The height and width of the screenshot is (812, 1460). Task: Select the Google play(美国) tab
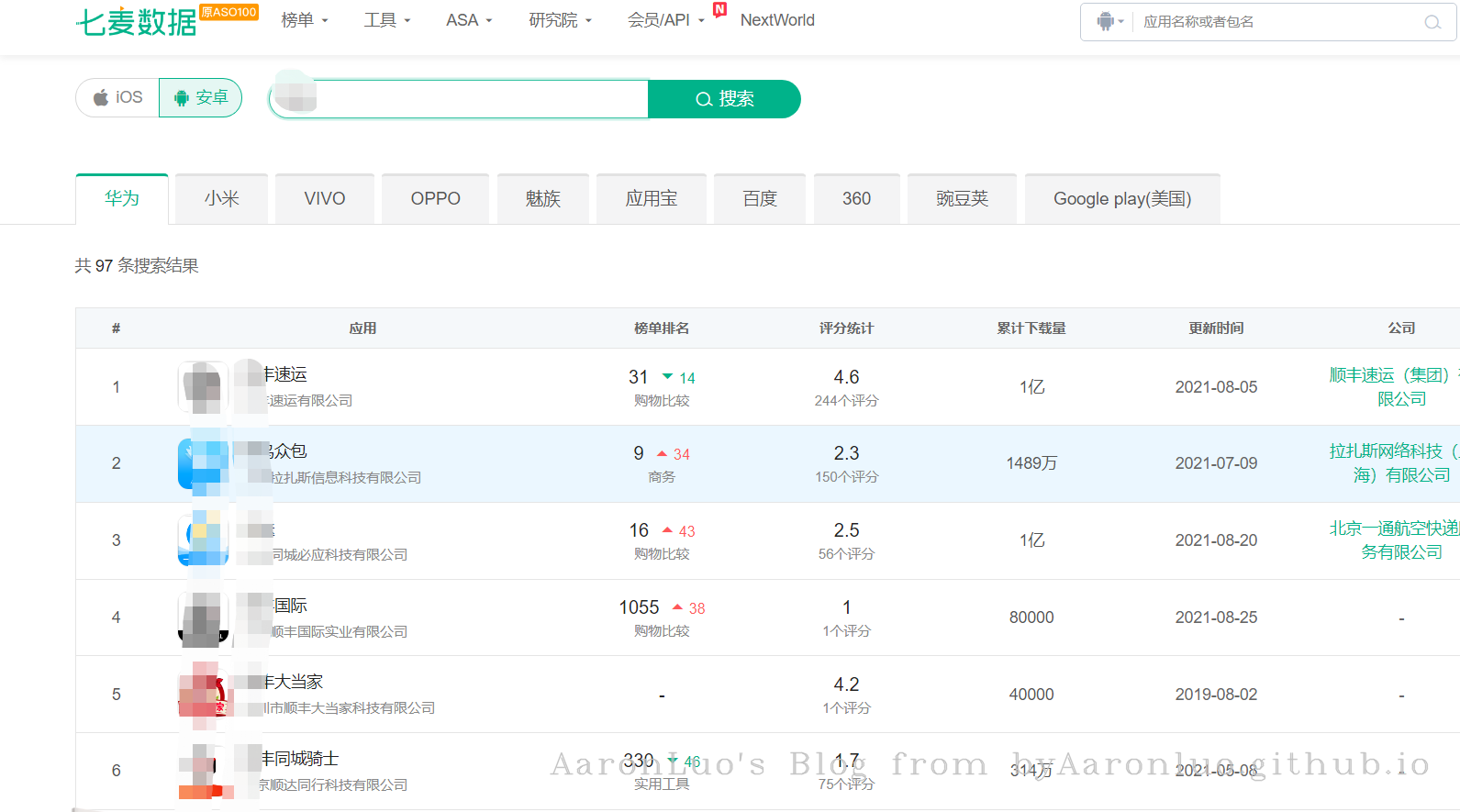tap(1121, 199)
